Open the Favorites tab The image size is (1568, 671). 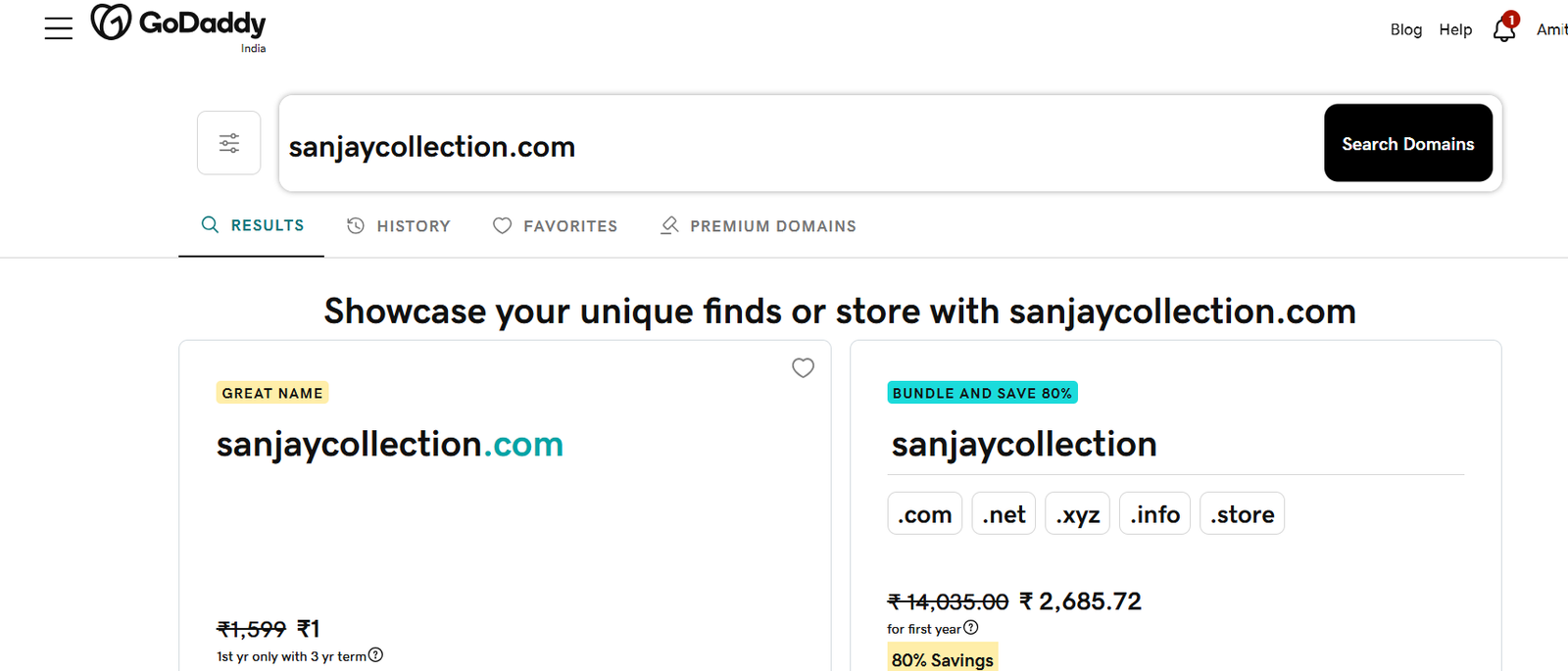555,226
